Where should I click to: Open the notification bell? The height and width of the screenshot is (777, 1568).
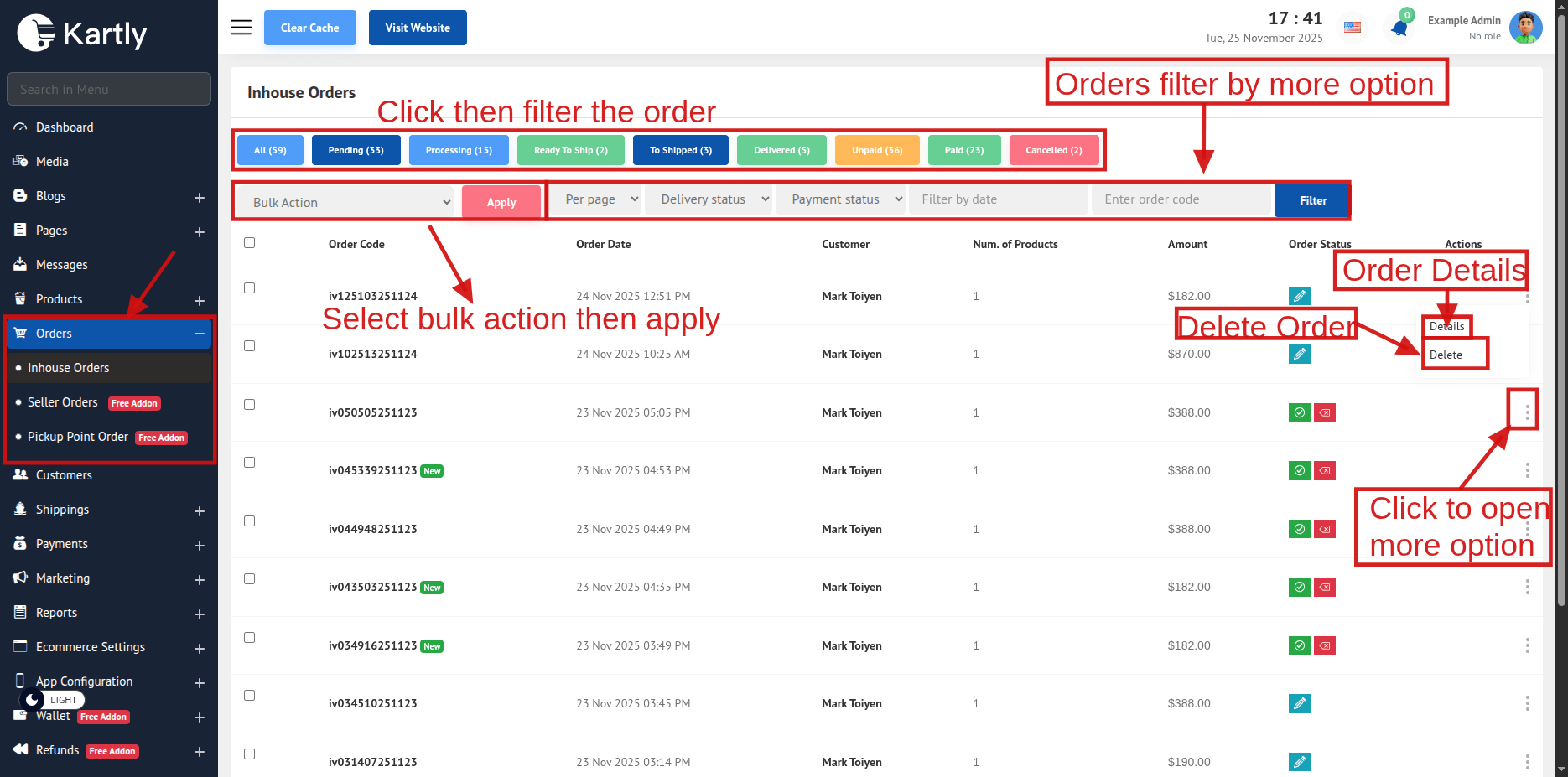pyautogui.click(x=1399, y=28)
